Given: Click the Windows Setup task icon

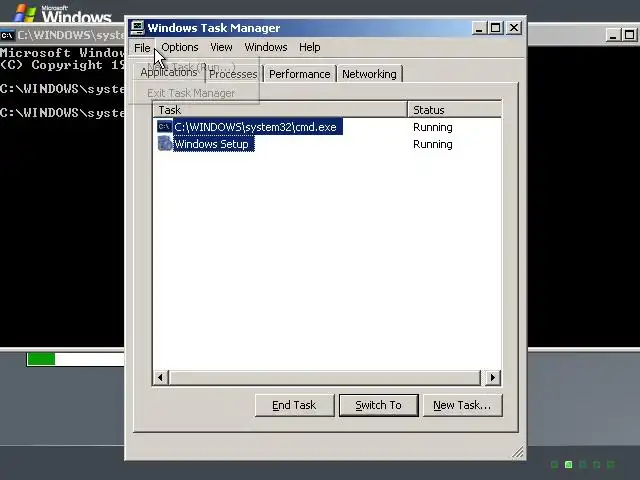Looking at the screenshot, I should 164,144.
